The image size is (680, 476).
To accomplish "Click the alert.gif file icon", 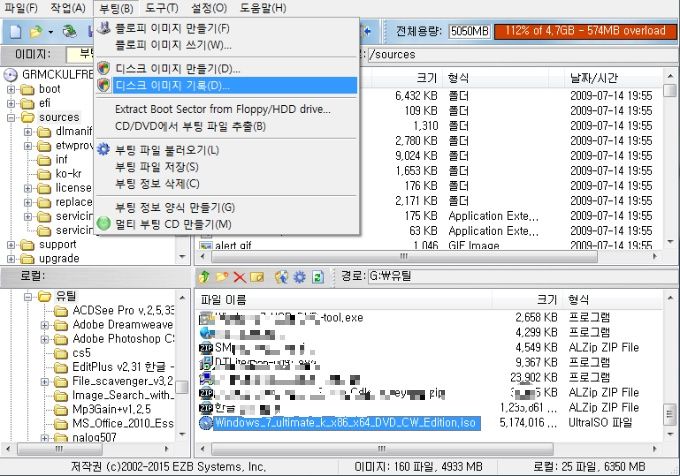I will [x=206, y=246].
